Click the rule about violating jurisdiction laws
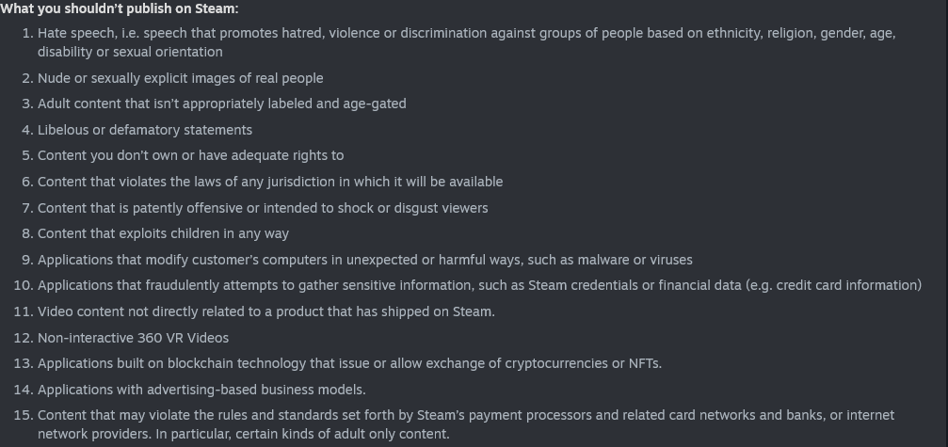The image size is (948, 447). click(x=270, y=181)
